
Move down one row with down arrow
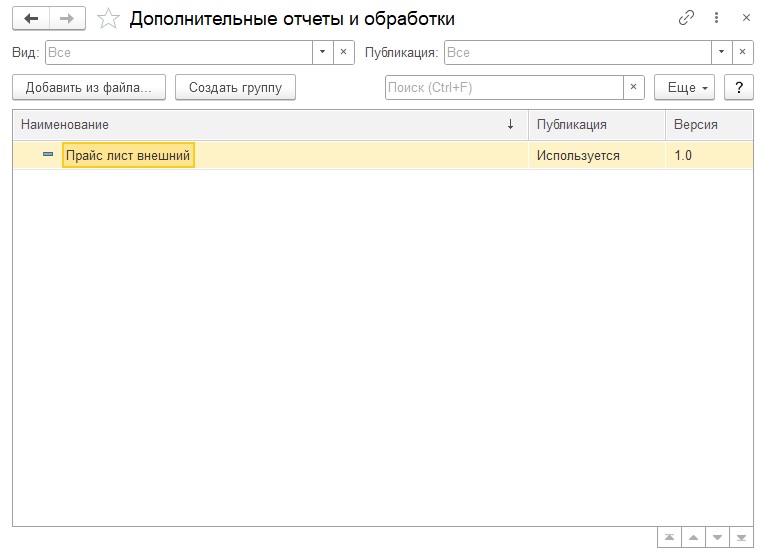click(717, 537)
